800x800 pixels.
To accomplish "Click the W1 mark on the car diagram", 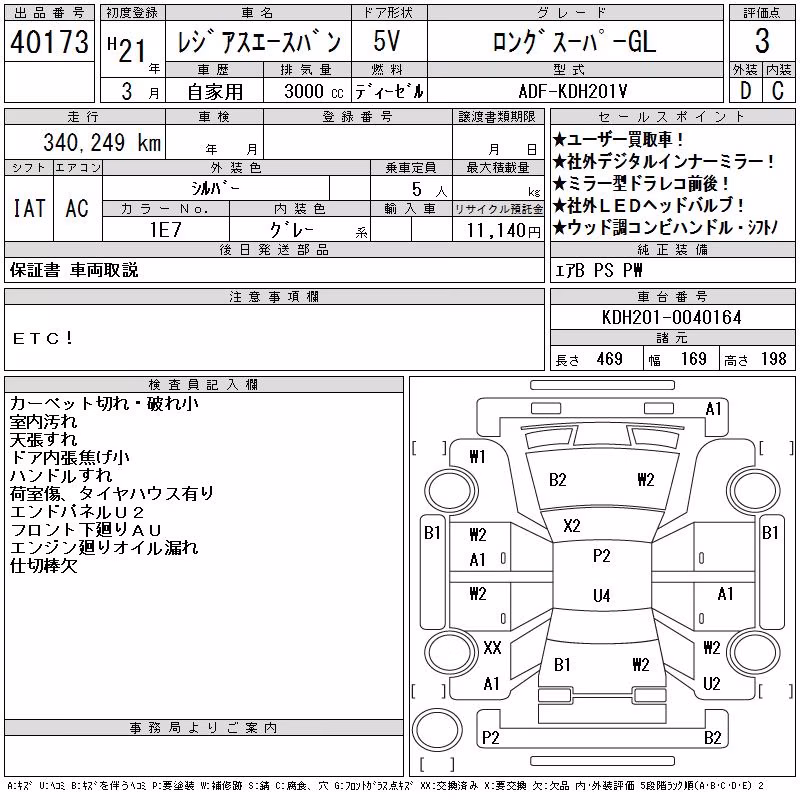I will tap(477, 456).
